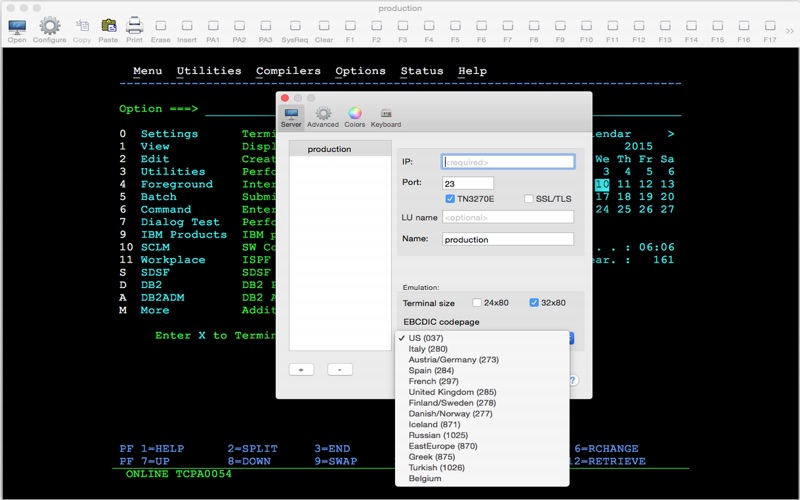
Task: Pick United Kingdom (285) codepage
Action: pos(452,392)
